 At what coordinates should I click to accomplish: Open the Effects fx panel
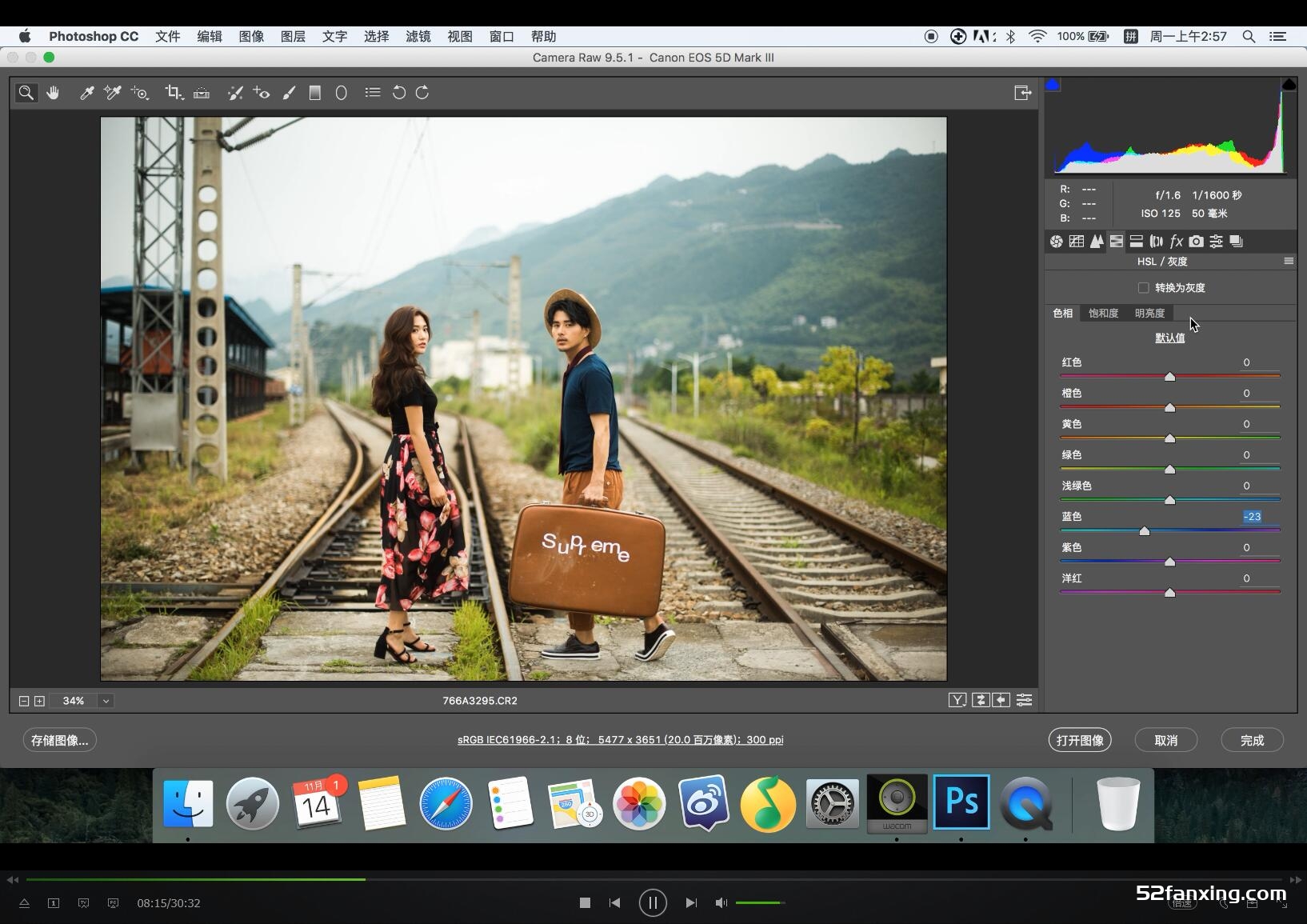tap(1177, 242)
